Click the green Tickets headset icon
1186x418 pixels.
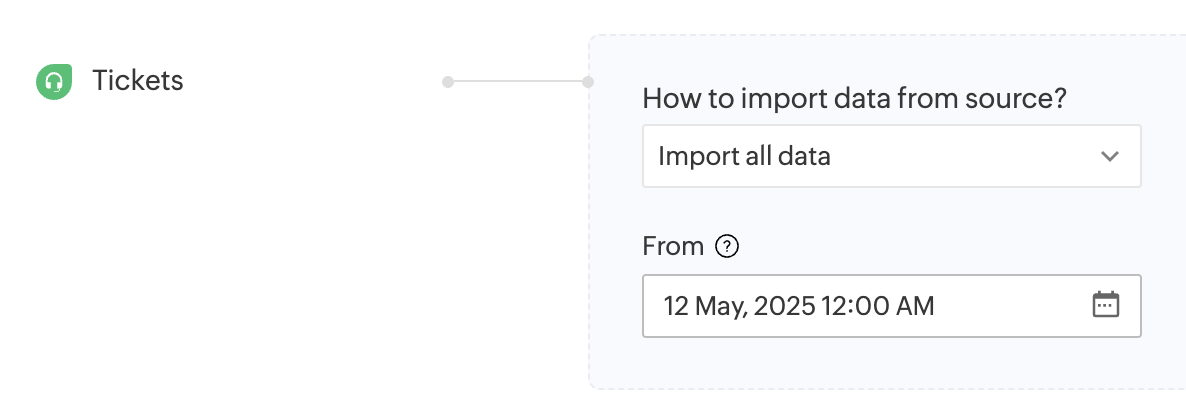coord(54,82)
